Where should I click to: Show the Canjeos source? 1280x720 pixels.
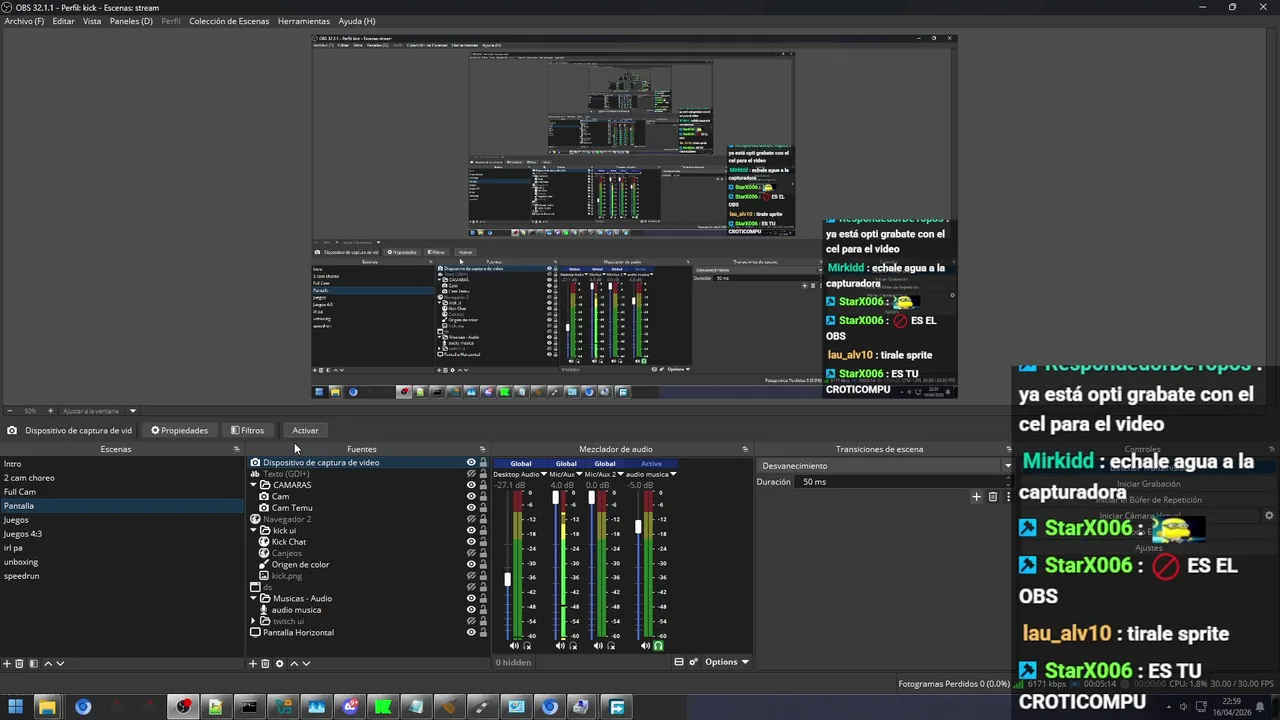(x=471, y=553)
